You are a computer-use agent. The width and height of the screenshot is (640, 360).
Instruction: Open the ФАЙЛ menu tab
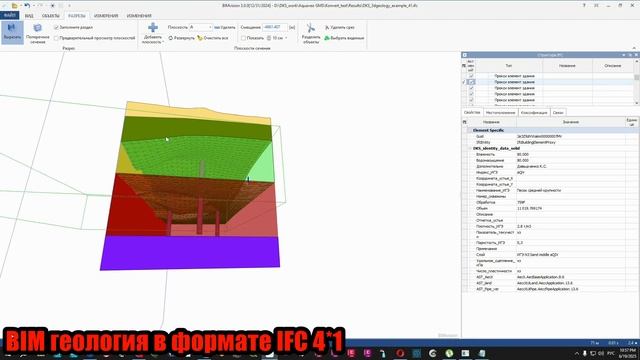pos(10,16)
